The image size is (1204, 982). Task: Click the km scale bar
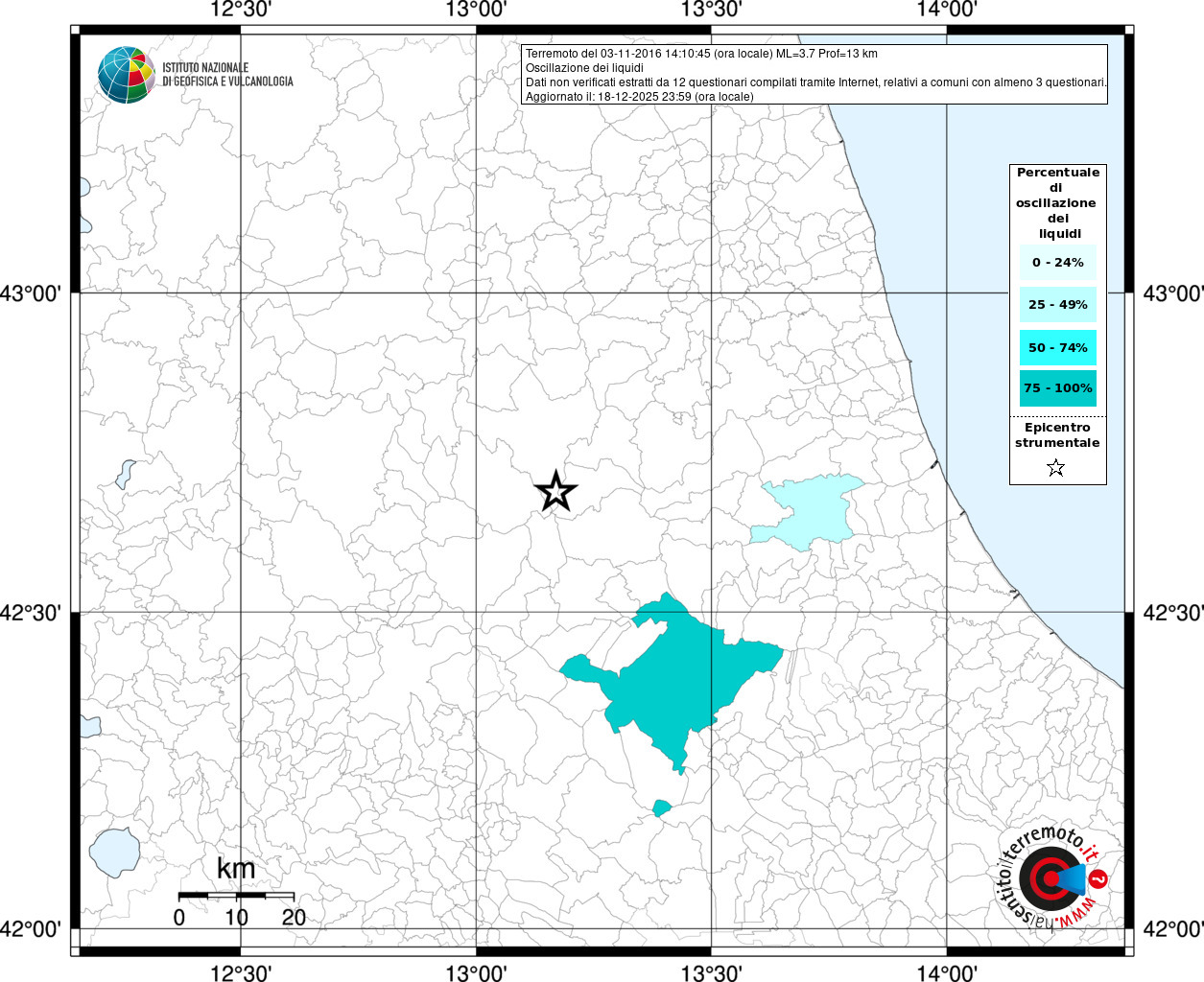(236, 895)
